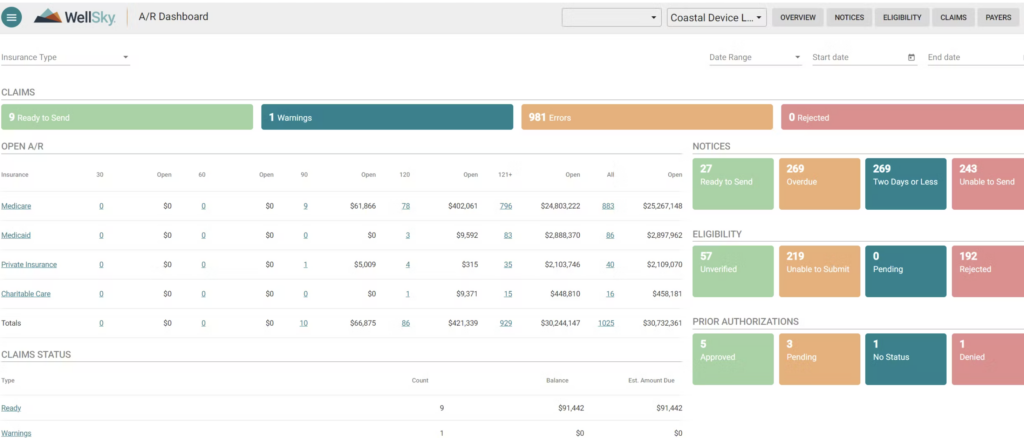Image resolution: width=1024 pixels, height=438 pixels.
Task: Open the 0 Rejected claims tile
Action: pos(903,117)
